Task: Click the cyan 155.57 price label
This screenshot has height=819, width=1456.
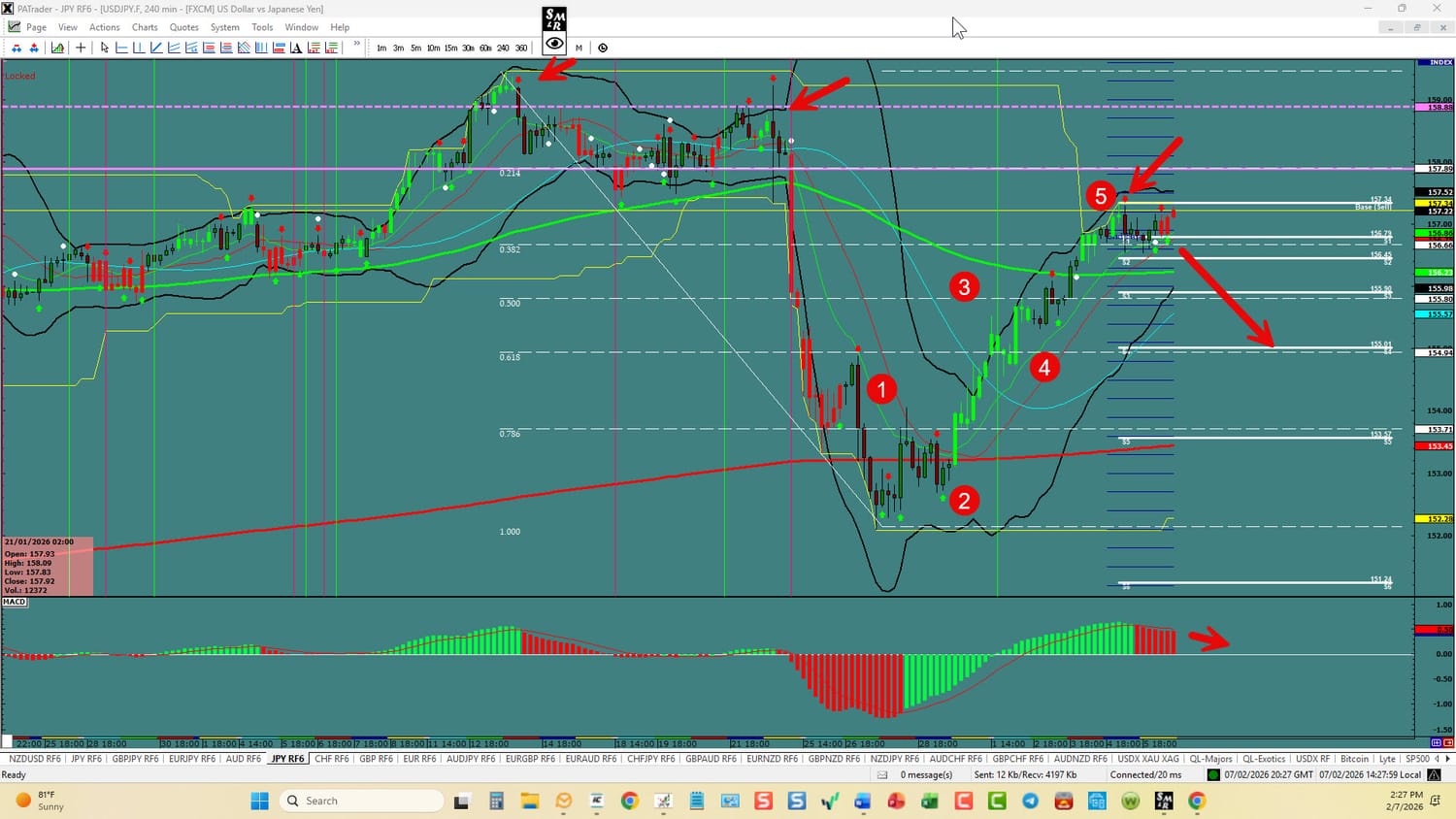Action: coord(1436,314)
